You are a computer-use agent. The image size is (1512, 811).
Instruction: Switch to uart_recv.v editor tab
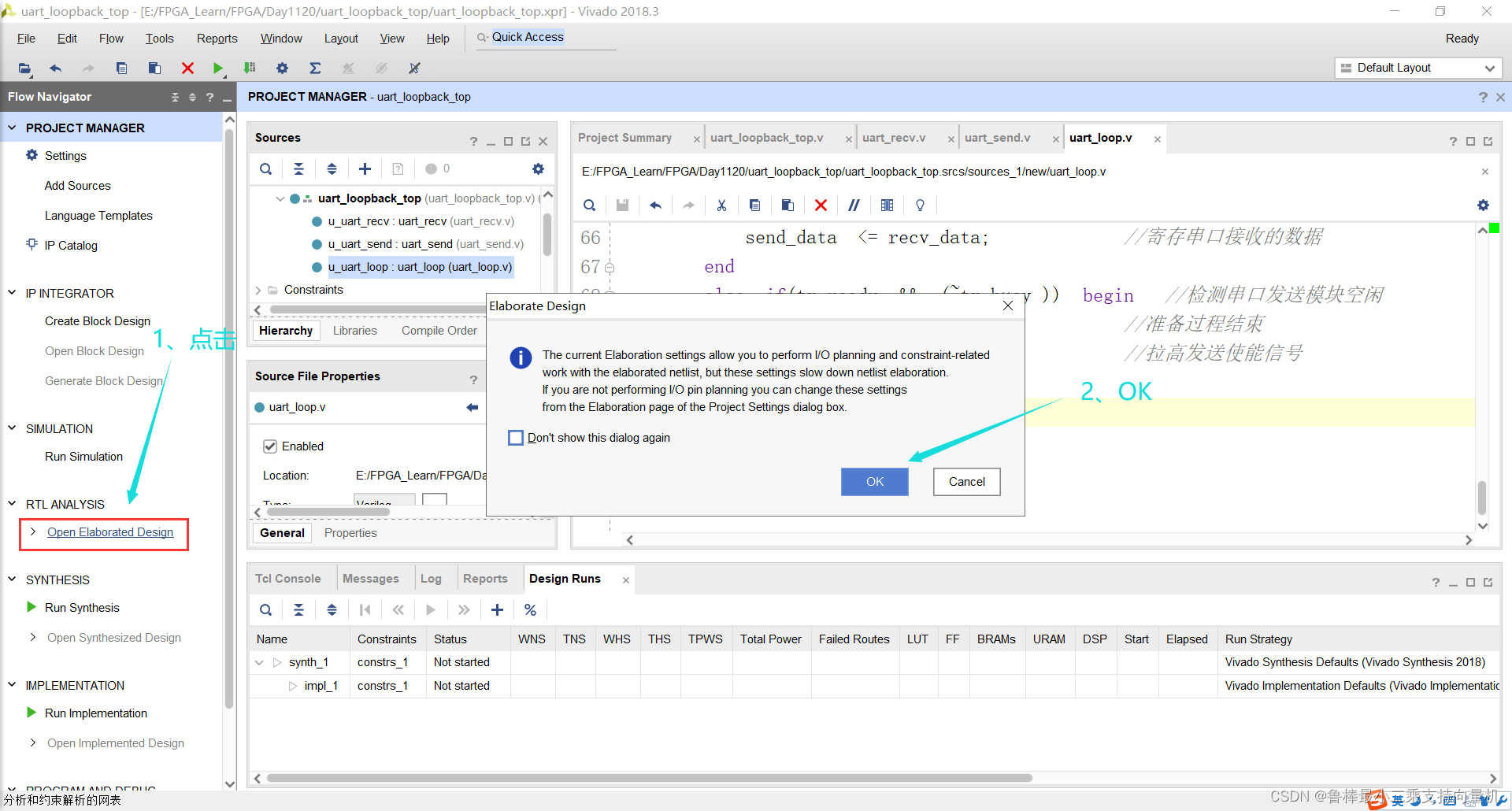pyautogui.click(x=894, y=138)
